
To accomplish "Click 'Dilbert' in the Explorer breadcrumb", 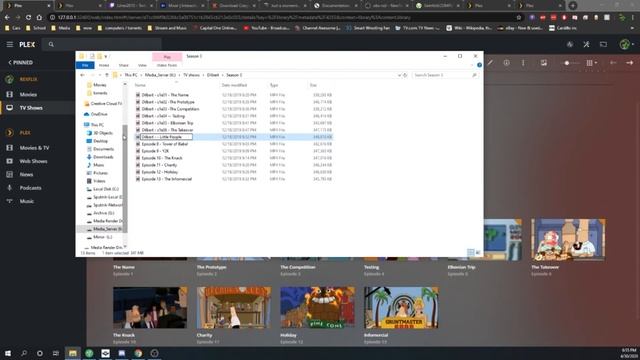I will click(213, 75).
